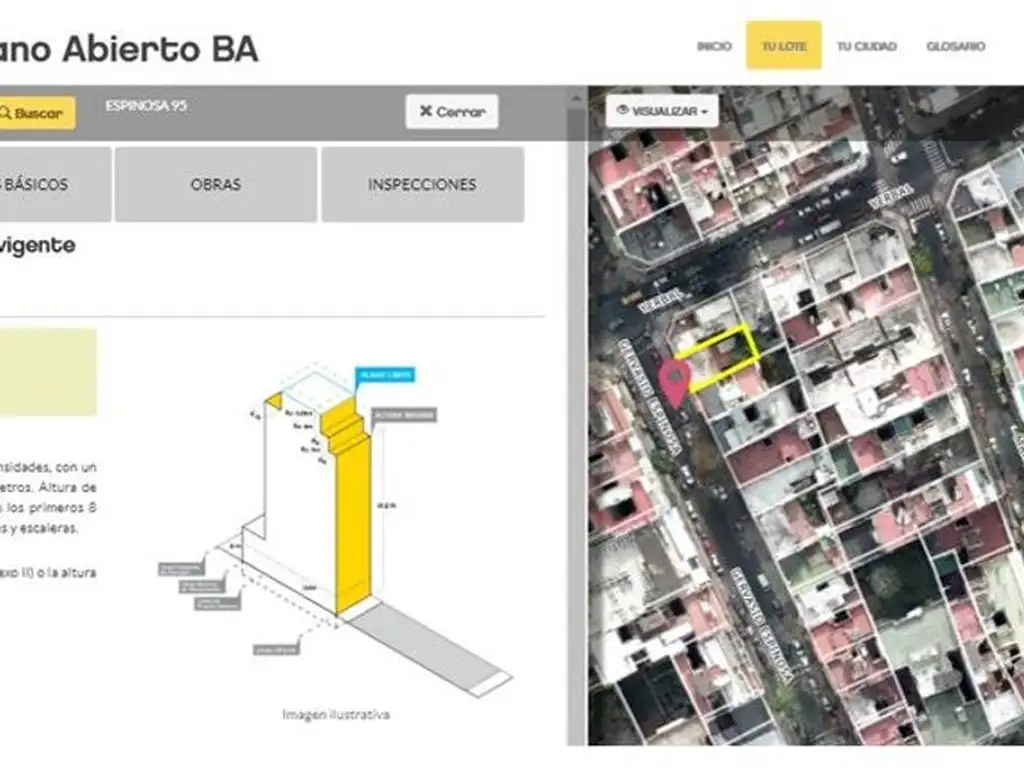Click the Espinosa 95 address field
Image resolution: width=1024 pixels, height=768 pixels.
click(146, 105)
